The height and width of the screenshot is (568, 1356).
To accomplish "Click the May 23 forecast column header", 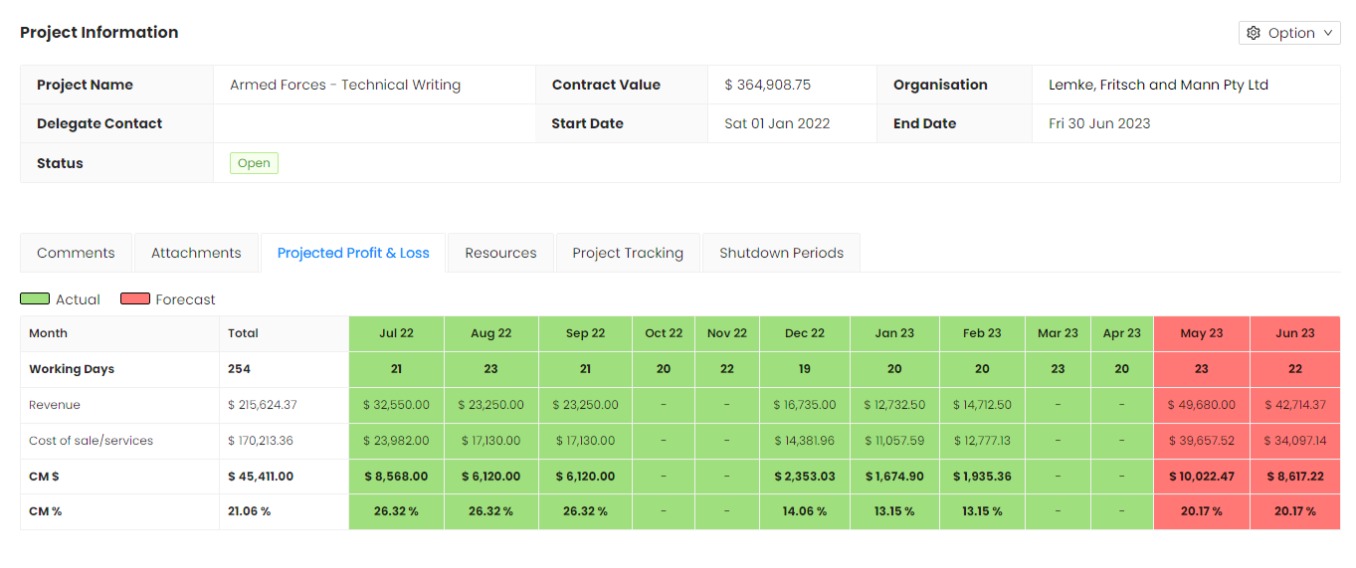I will 1201,333.
